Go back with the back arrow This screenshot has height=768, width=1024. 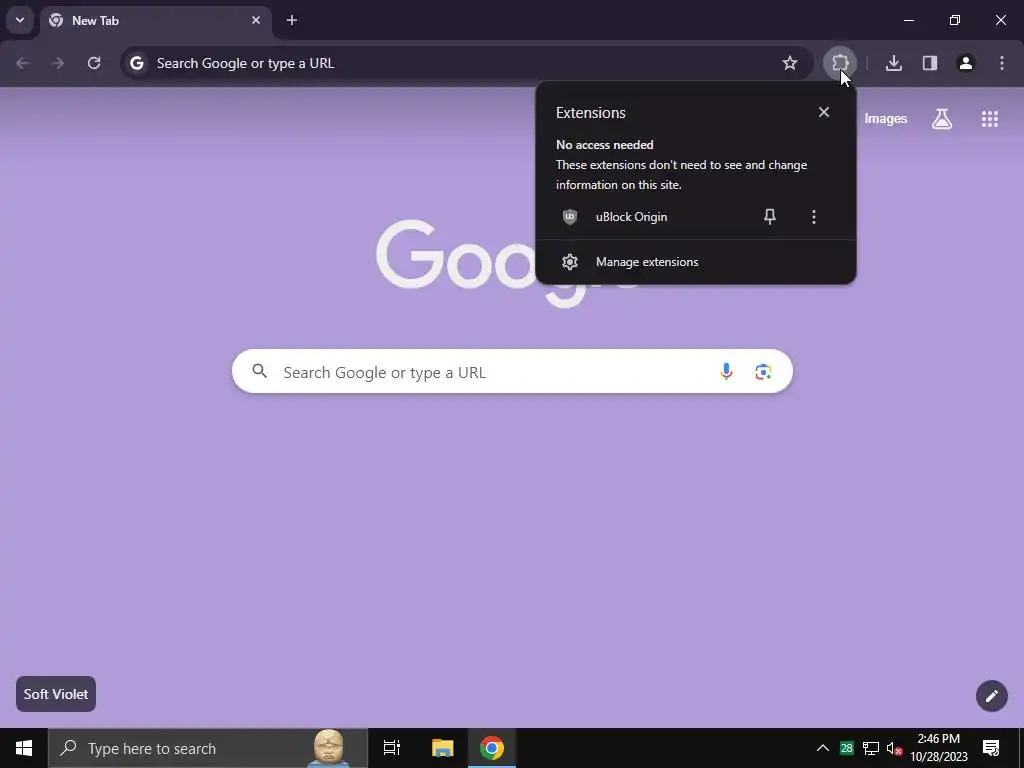[x=22, y=63]
